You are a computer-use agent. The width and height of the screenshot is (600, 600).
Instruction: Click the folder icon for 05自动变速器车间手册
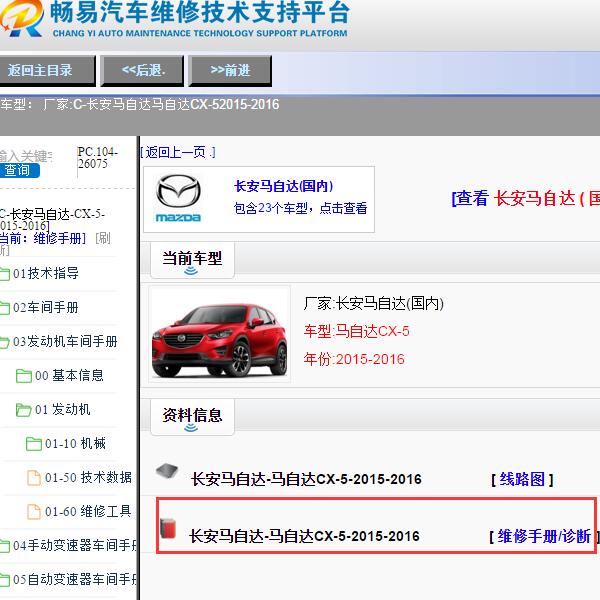pyautogui.click(x=5, y=580)
